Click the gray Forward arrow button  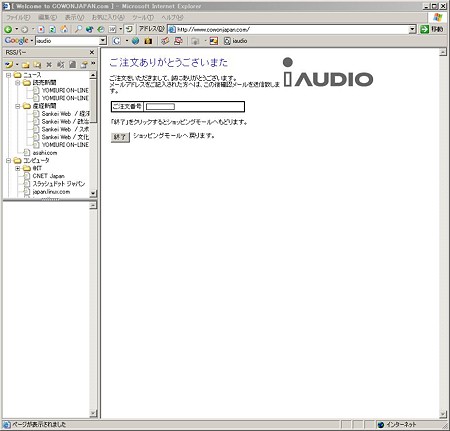click(x=25, y=30)
